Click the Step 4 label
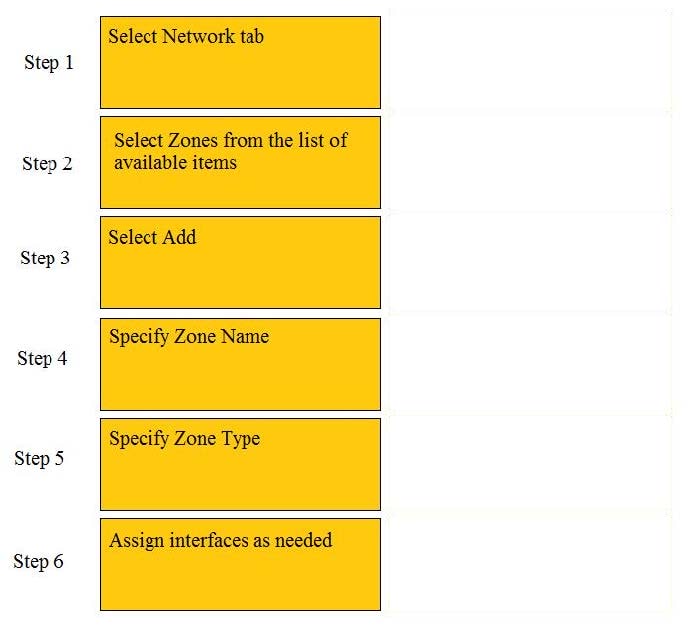 point(42,359)
